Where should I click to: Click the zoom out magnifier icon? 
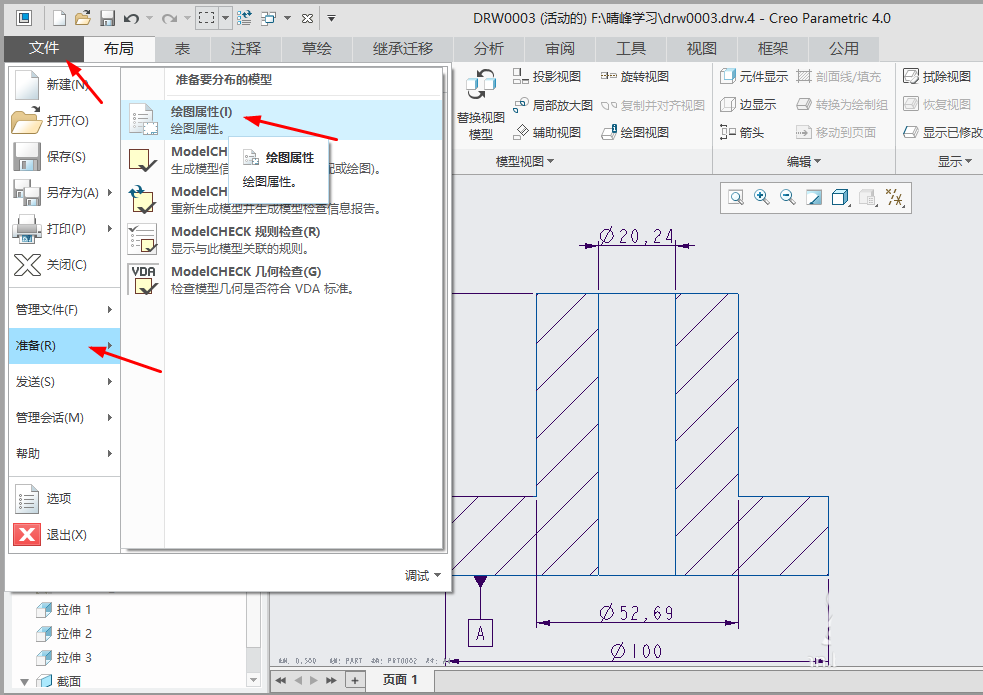coord(787,198)
